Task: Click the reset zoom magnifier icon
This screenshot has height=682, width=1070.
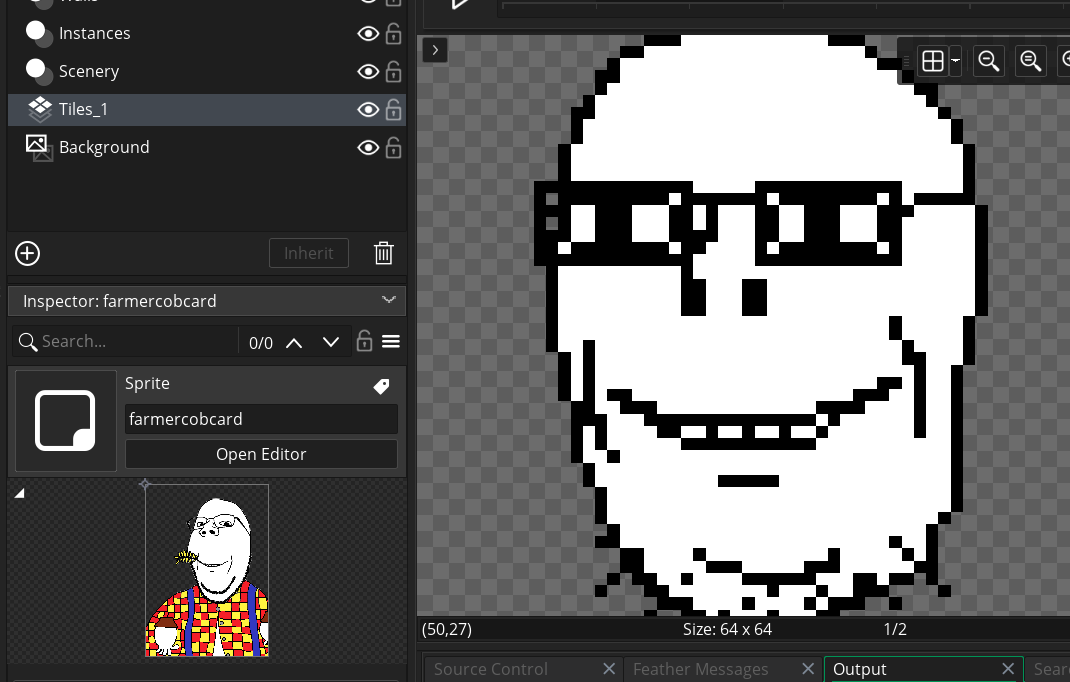Action: pos(1030,62)
